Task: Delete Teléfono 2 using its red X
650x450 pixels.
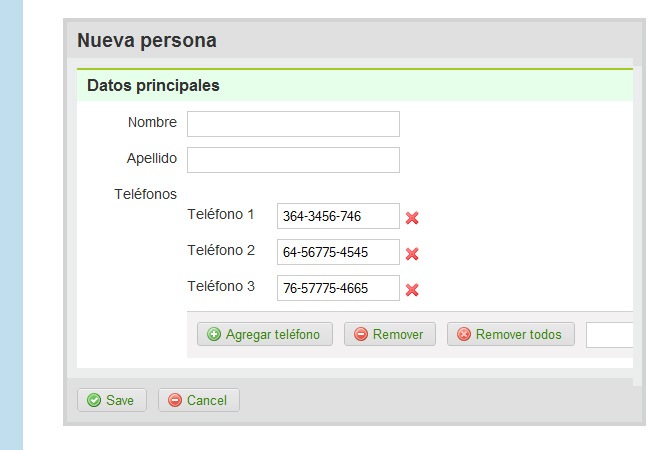Action: [411, 253]
